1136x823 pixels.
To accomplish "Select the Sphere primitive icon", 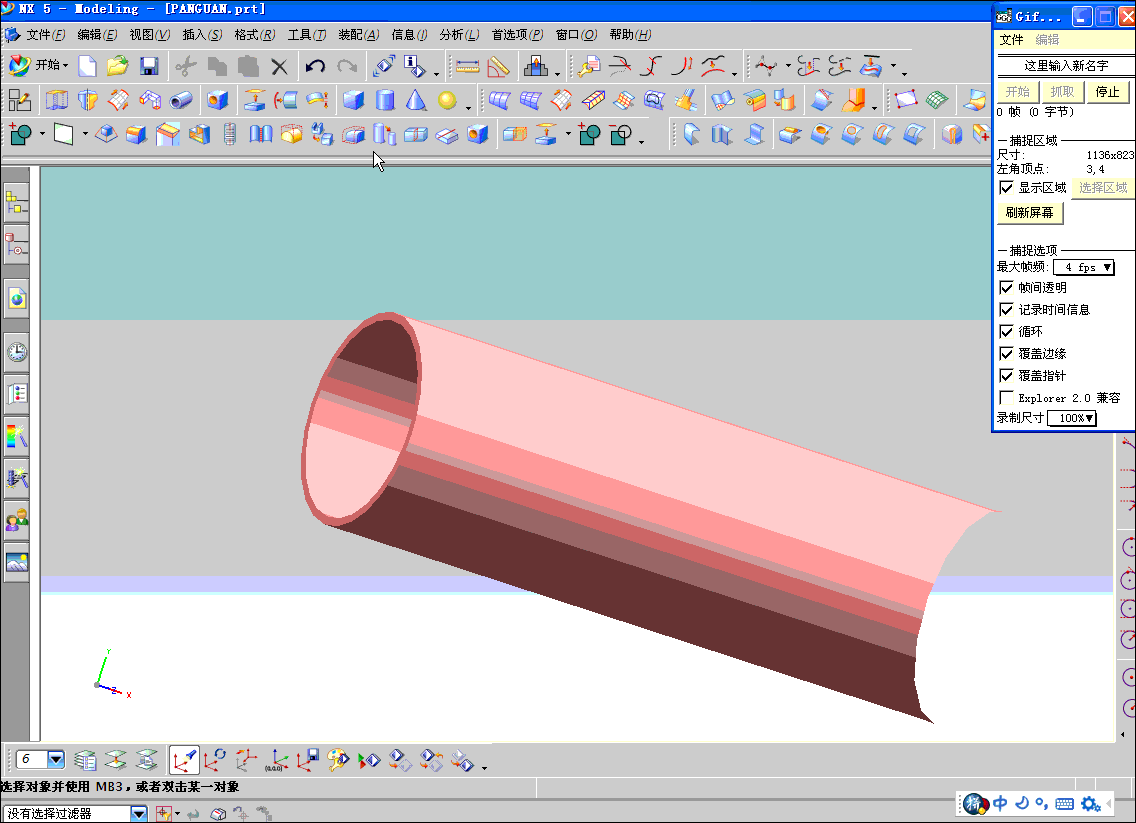I will (447, 100).
